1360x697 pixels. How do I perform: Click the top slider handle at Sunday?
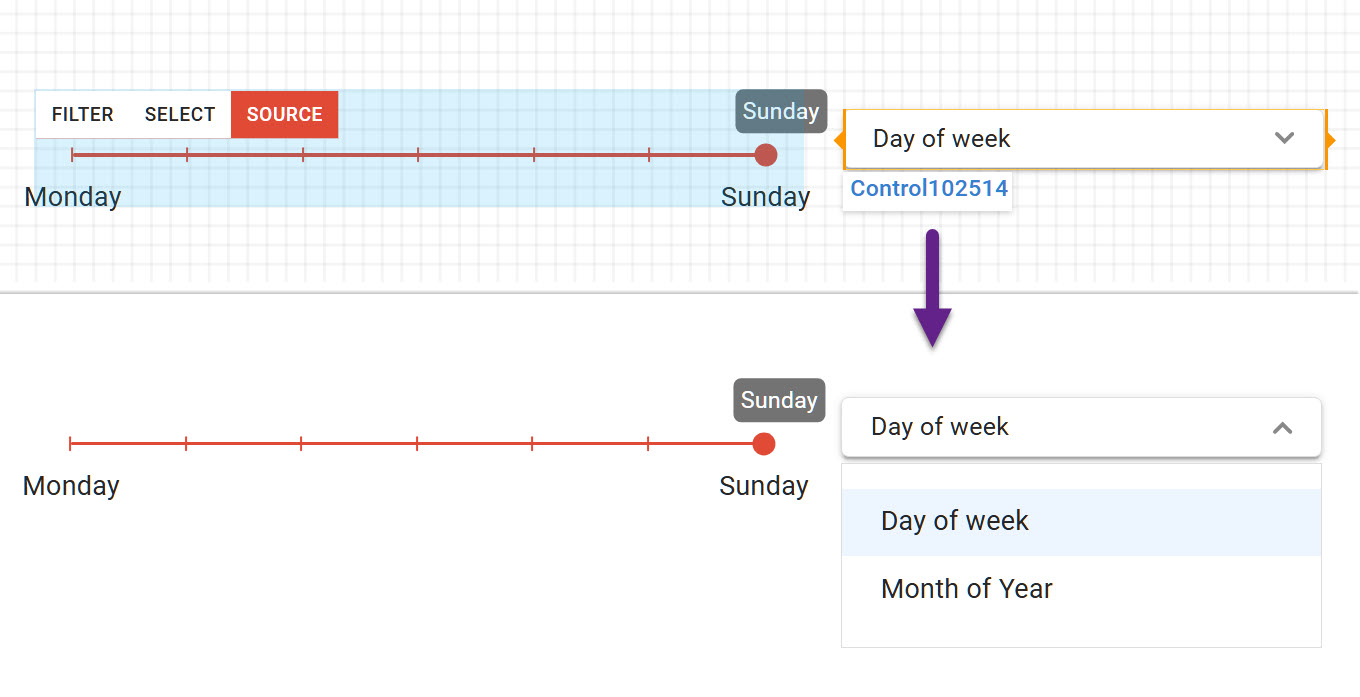coord(766,155)
